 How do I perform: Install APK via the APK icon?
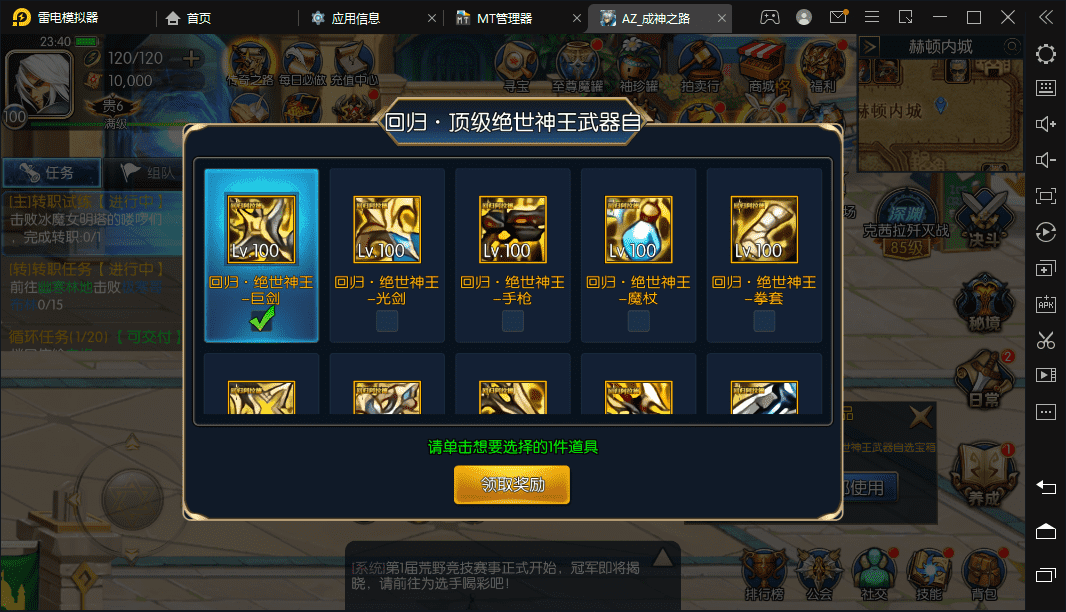(1046, 304)
